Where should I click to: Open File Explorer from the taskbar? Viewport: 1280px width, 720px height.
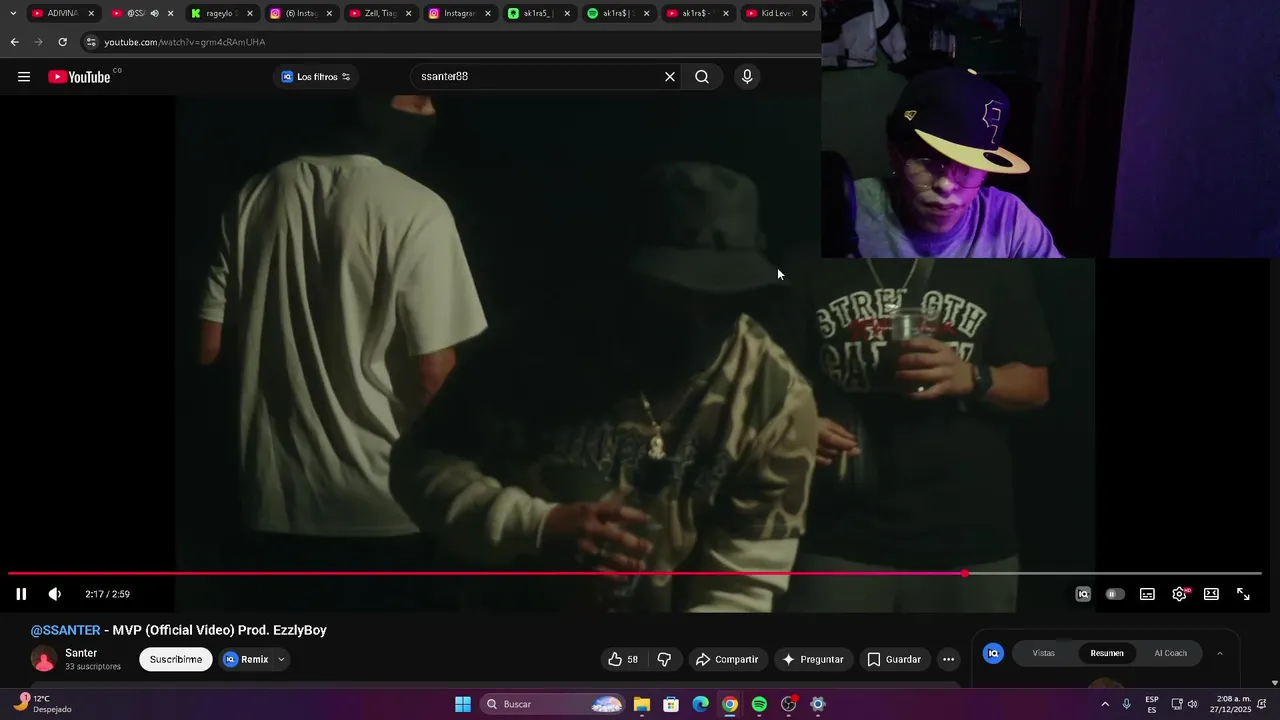tap(642, 704)
